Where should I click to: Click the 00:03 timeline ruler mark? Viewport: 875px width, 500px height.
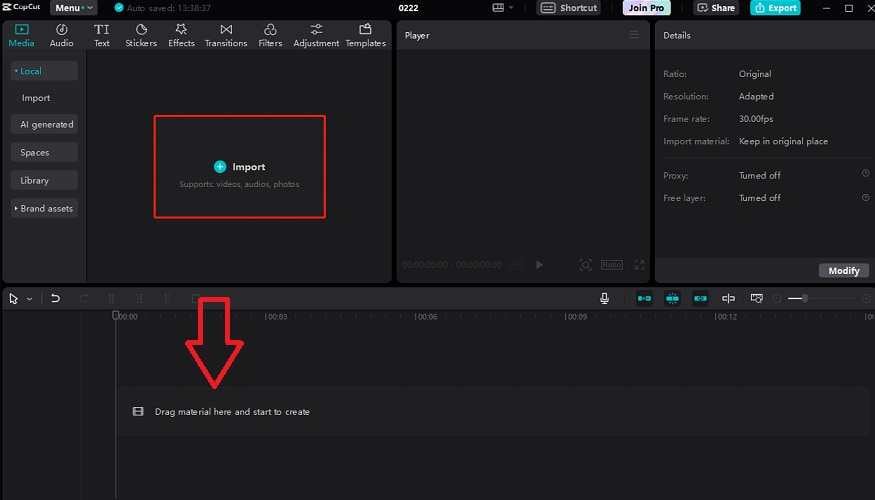[x=276, y=316]
